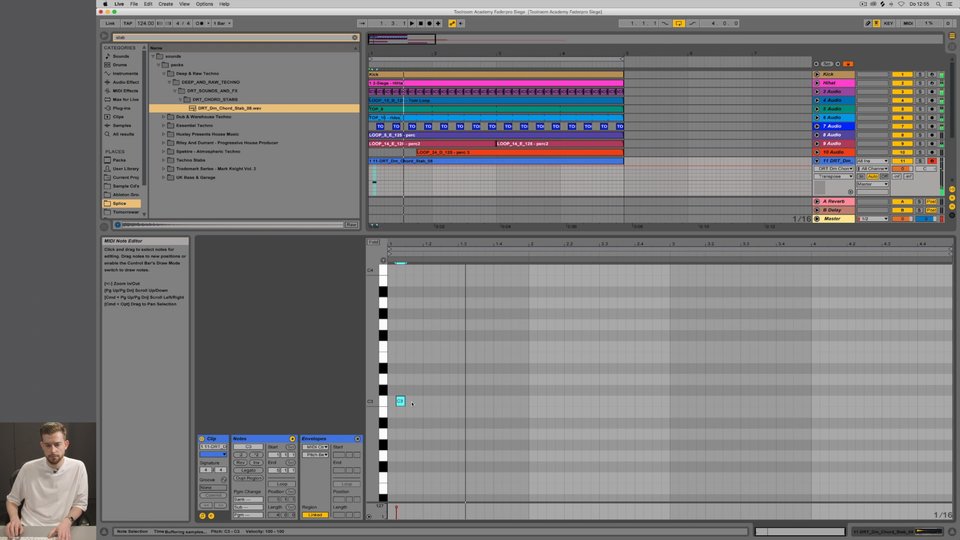Arm the 11 DRT_Dm track for recording
The width and height of the screenshot is (960, 540).
click(932, 161)
